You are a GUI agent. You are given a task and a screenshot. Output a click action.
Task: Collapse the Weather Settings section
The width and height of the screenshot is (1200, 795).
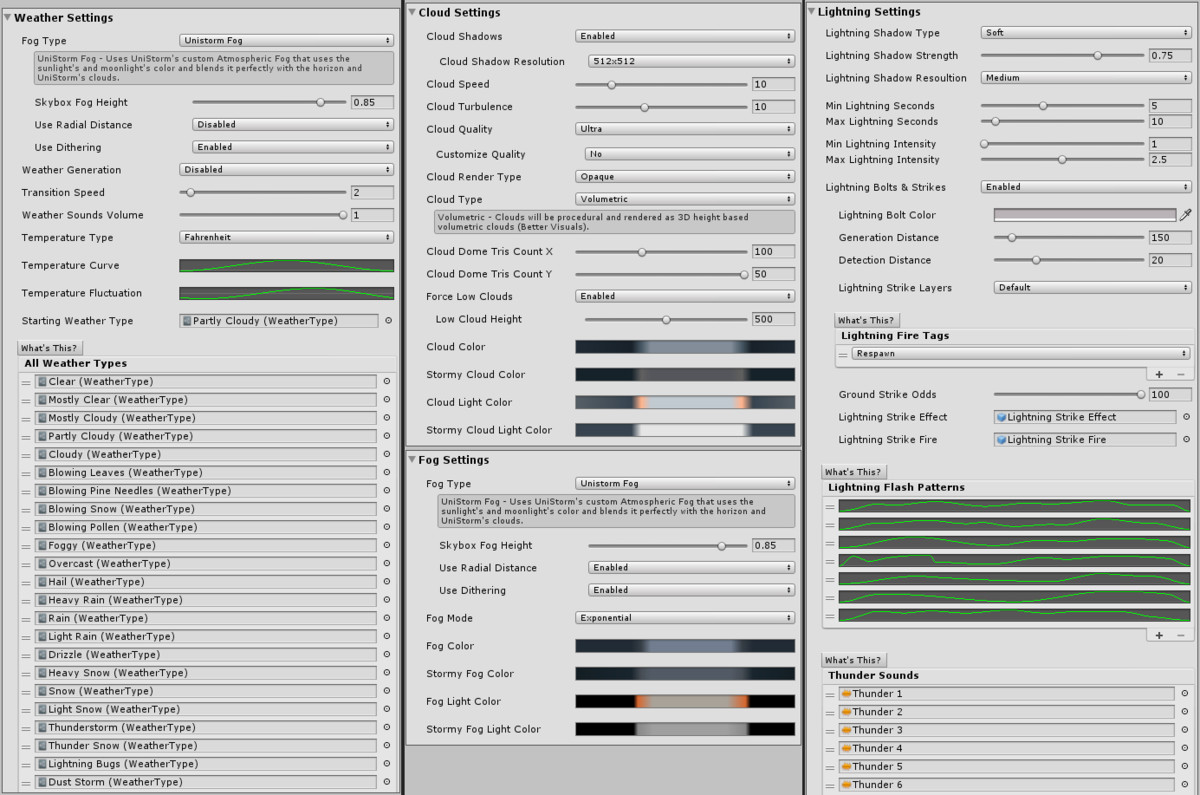point(8,17)
